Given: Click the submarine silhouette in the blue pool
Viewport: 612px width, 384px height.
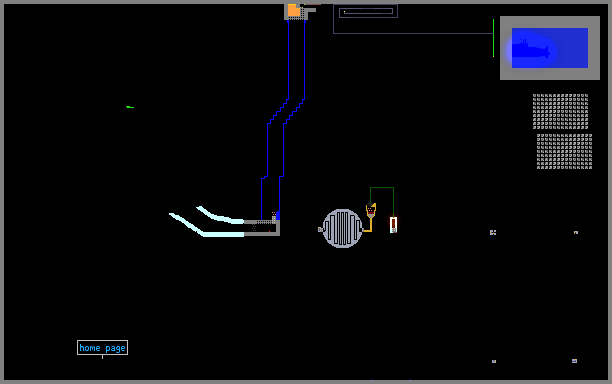Looking at the screenshot, I should pos(531,50).
